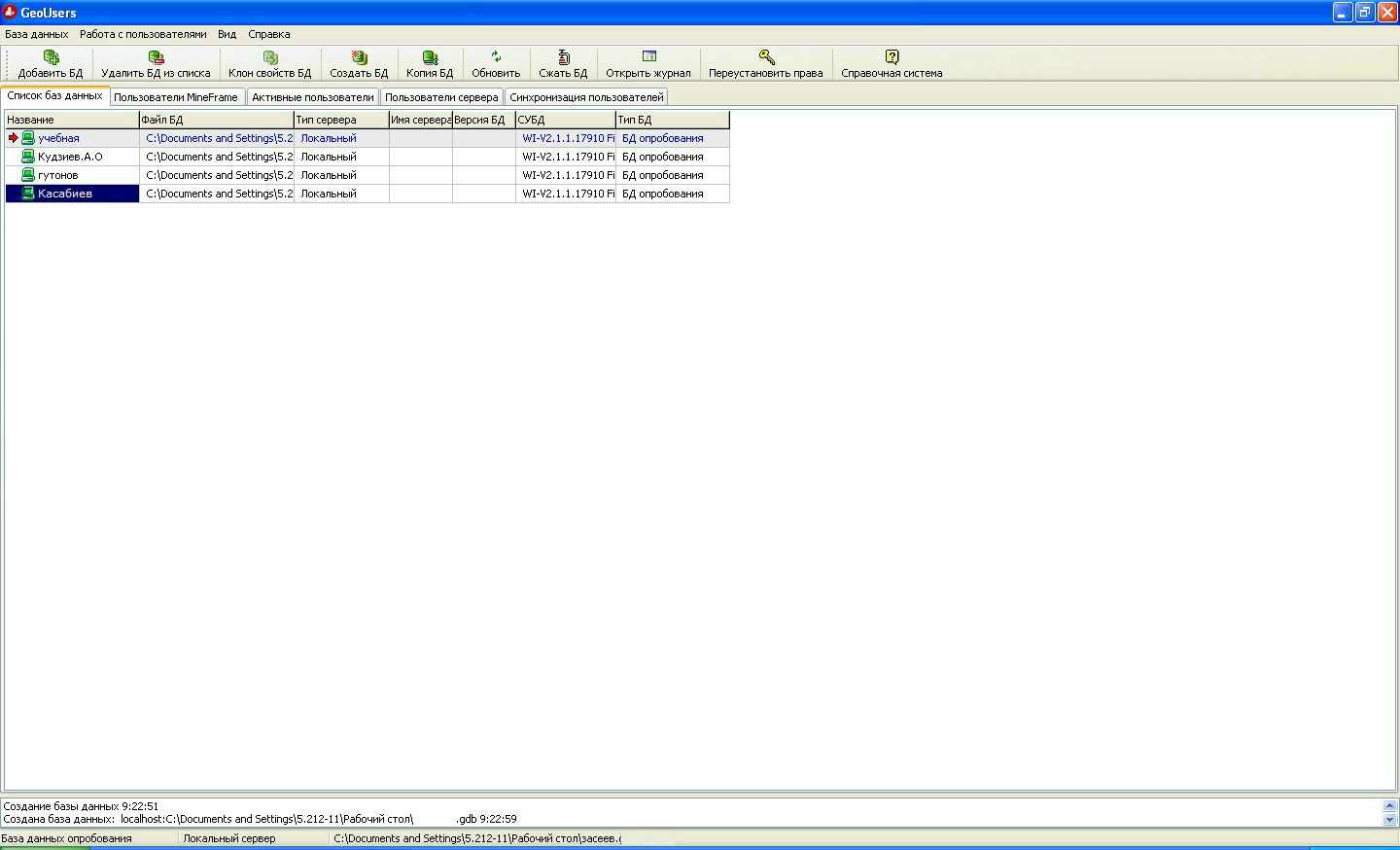Select the Кудзиев.А.О database row
1400x850 pixels.
pyautogui.click(x=70, y=157)
